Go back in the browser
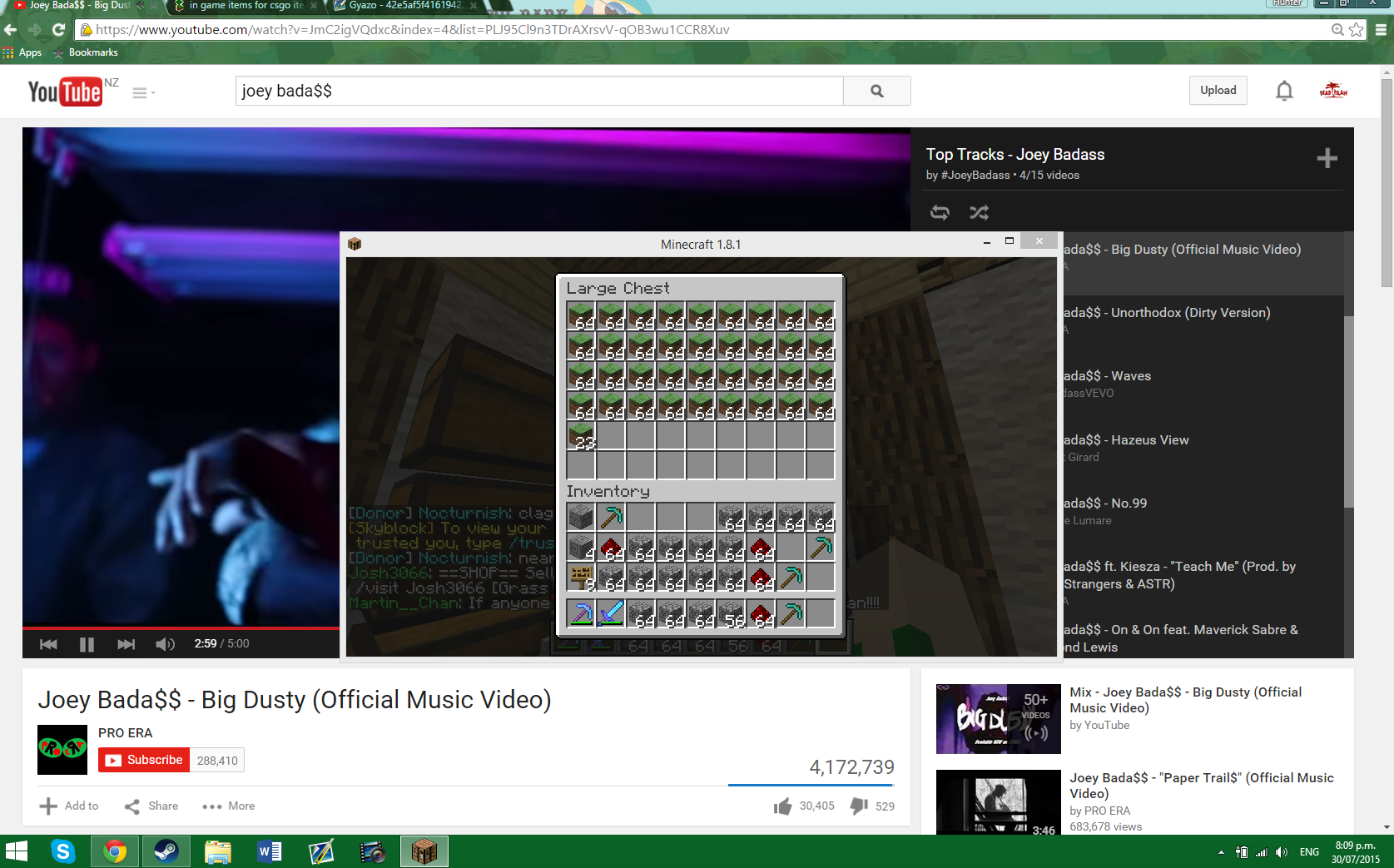The height and width of the screenshot is (868, 1394). (11, 30)
